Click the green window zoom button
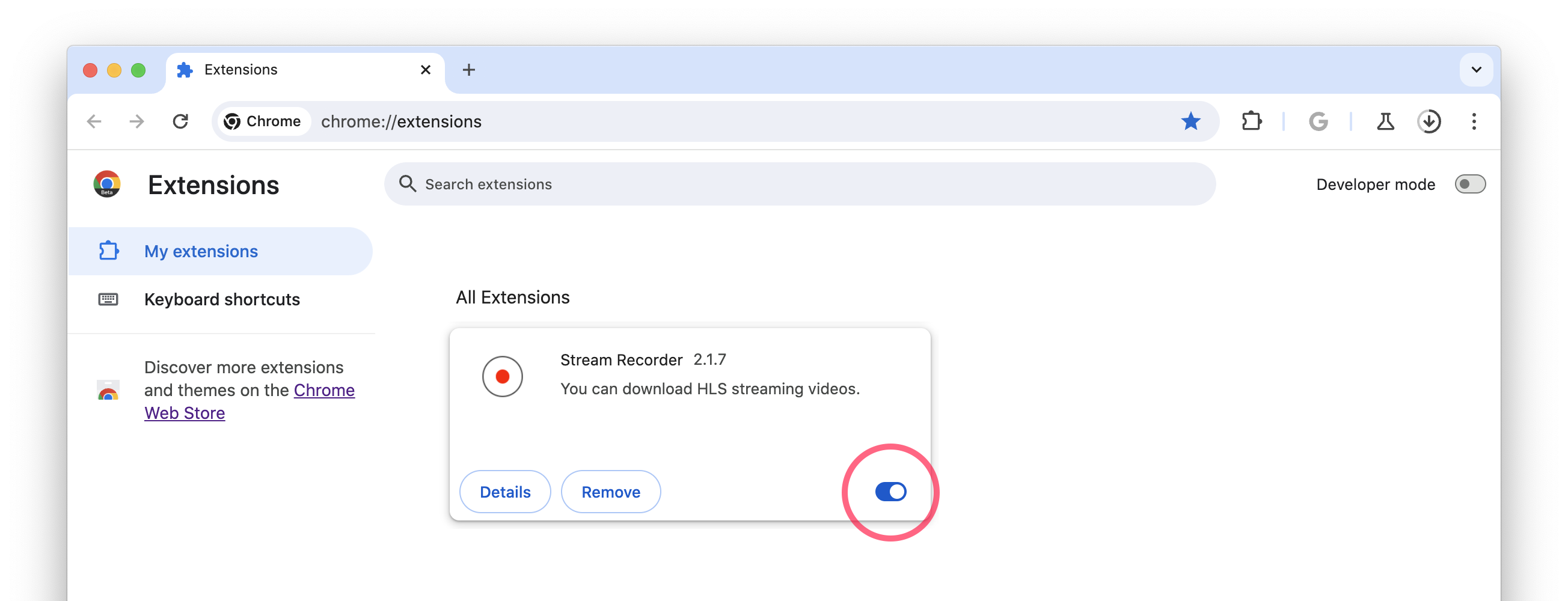1568x601 pixels. click(139, 70)
